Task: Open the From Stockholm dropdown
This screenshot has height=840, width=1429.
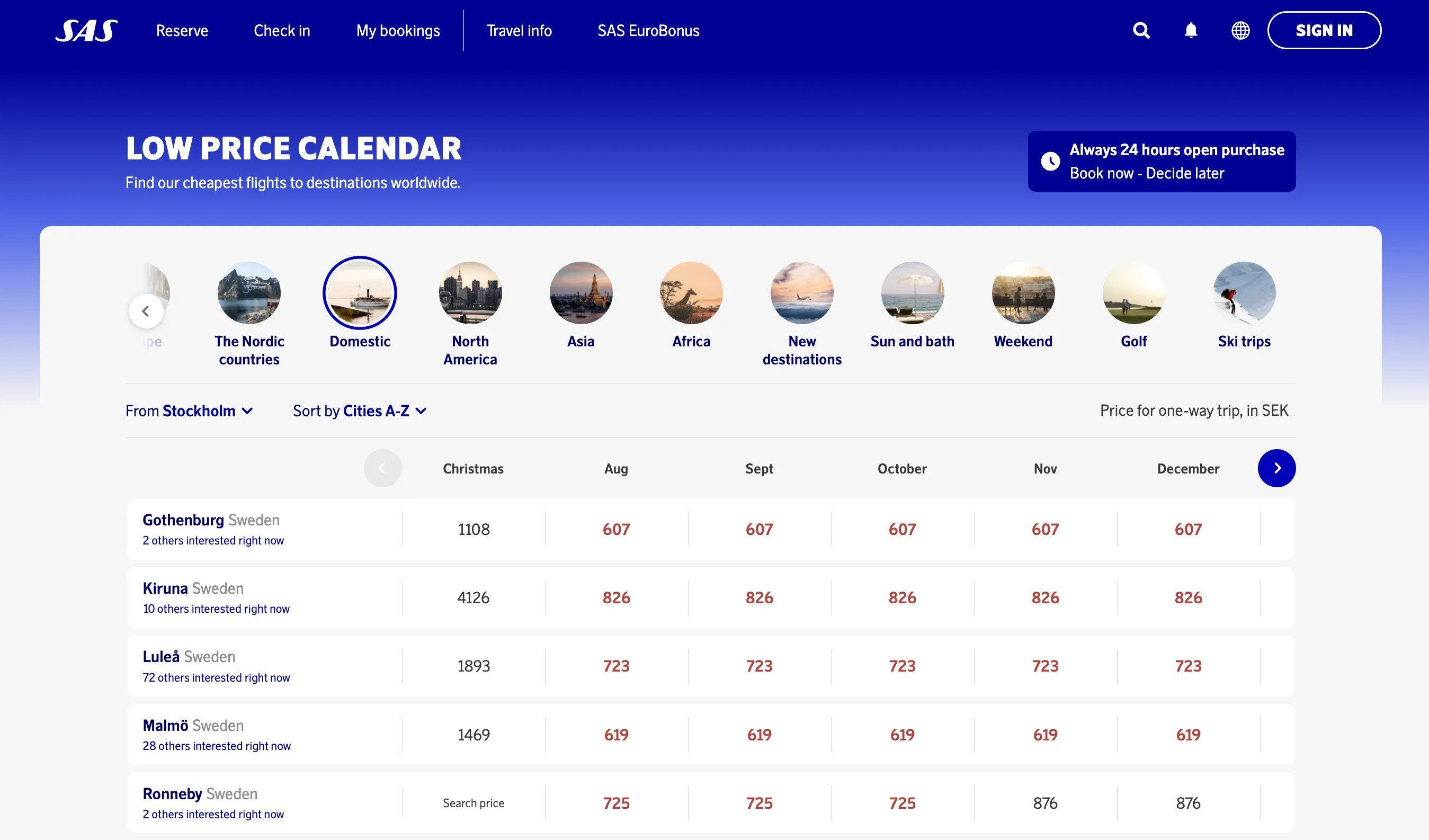Action: (189, 410)
